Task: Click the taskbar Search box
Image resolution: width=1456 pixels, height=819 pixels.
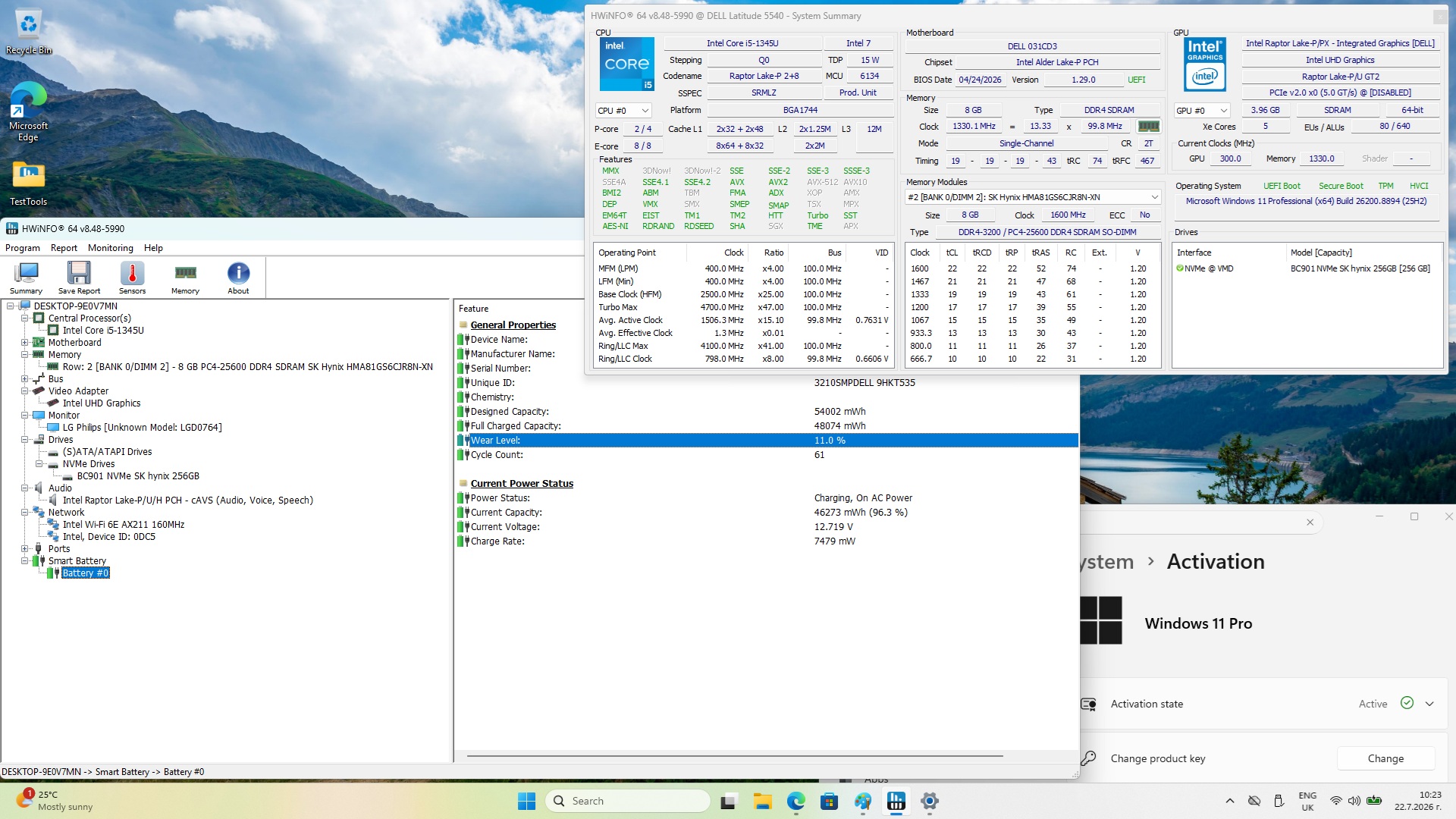Action: [628, 801]
